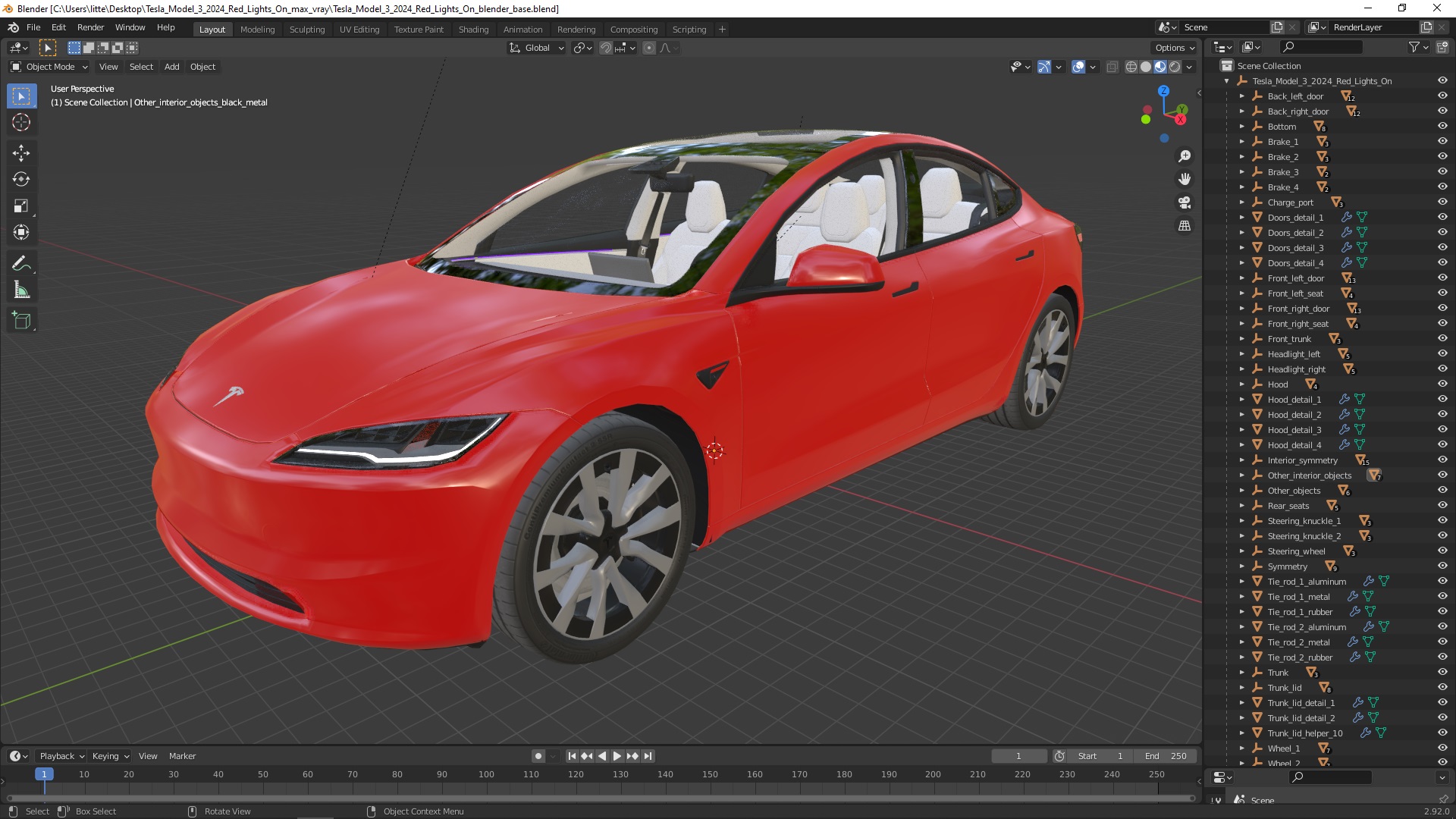This screenshot has height=819, width=1456.
Task: Switch to rendered viewport shading
Action: coord(1175,67)
